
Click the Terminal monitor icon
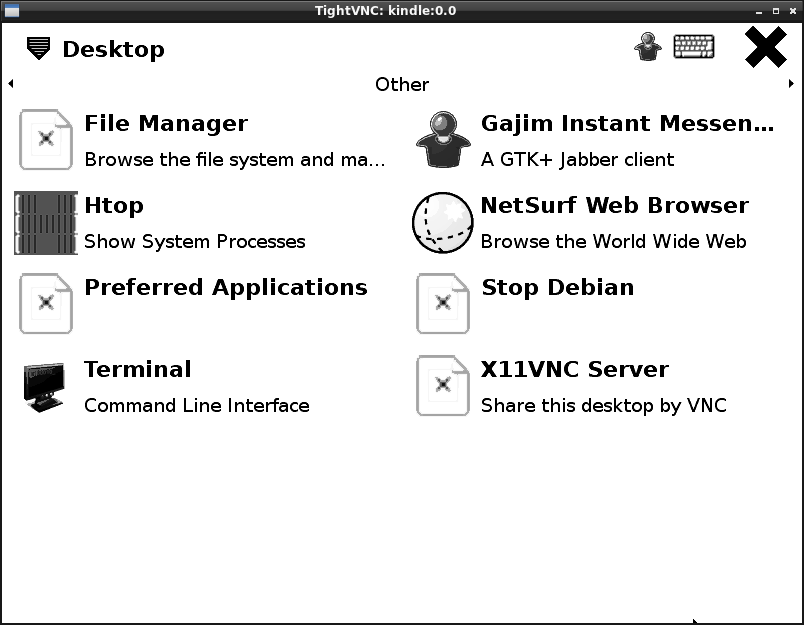46,387
